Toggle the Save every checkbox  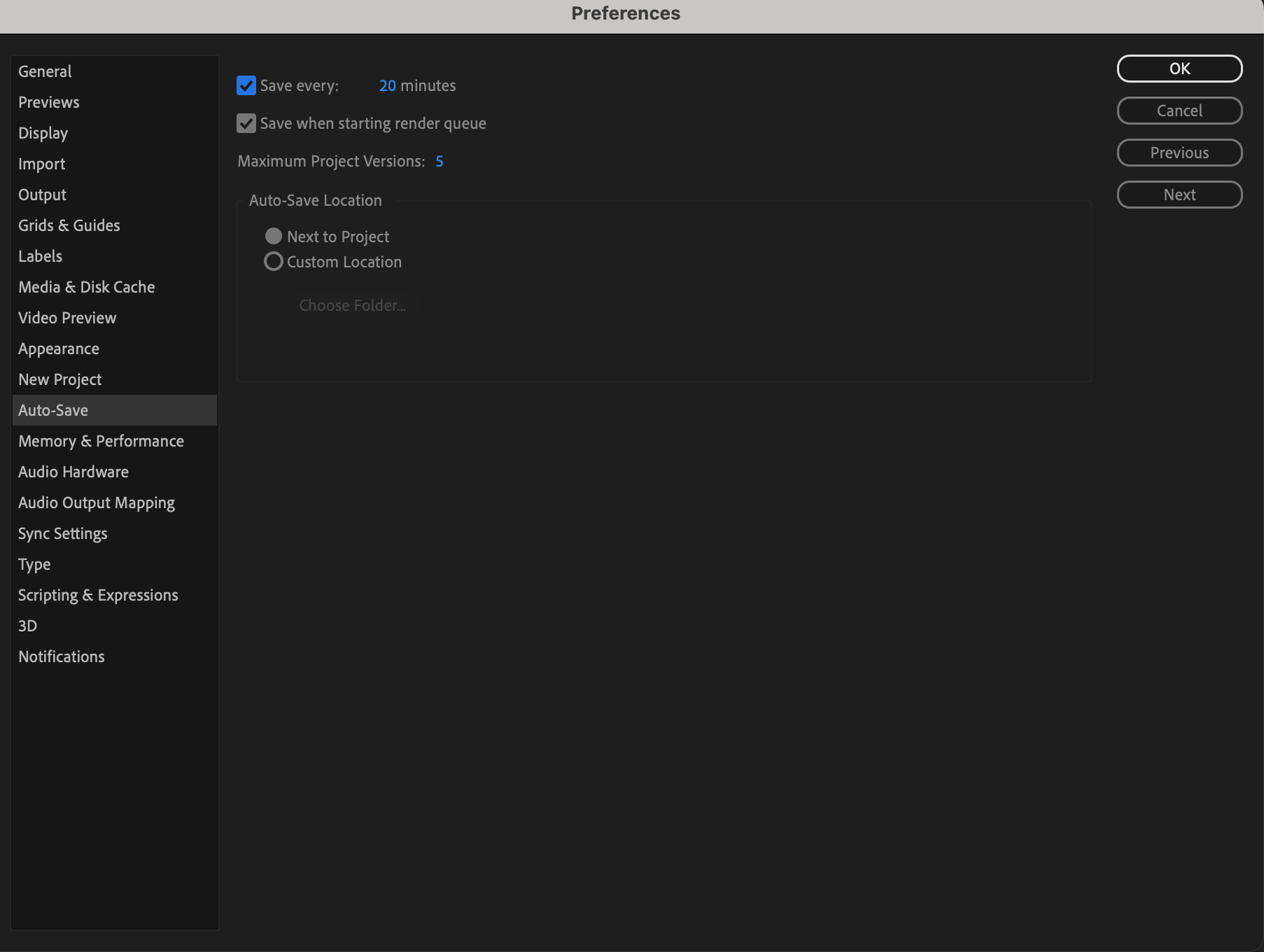point(246,85)
